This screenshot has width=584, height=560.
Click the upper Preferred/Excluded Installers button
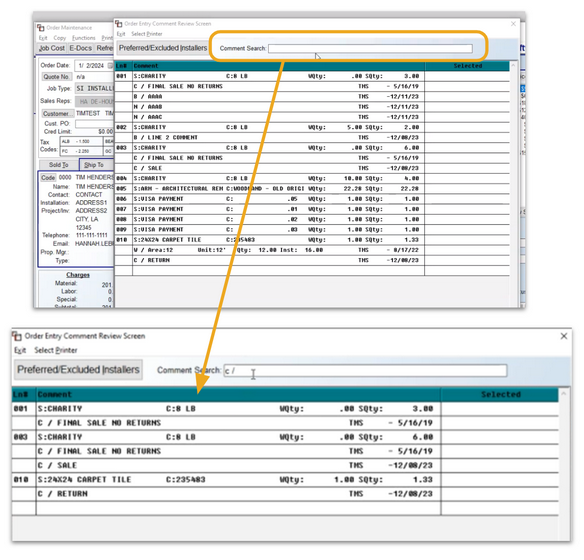[x=163, y=48]
